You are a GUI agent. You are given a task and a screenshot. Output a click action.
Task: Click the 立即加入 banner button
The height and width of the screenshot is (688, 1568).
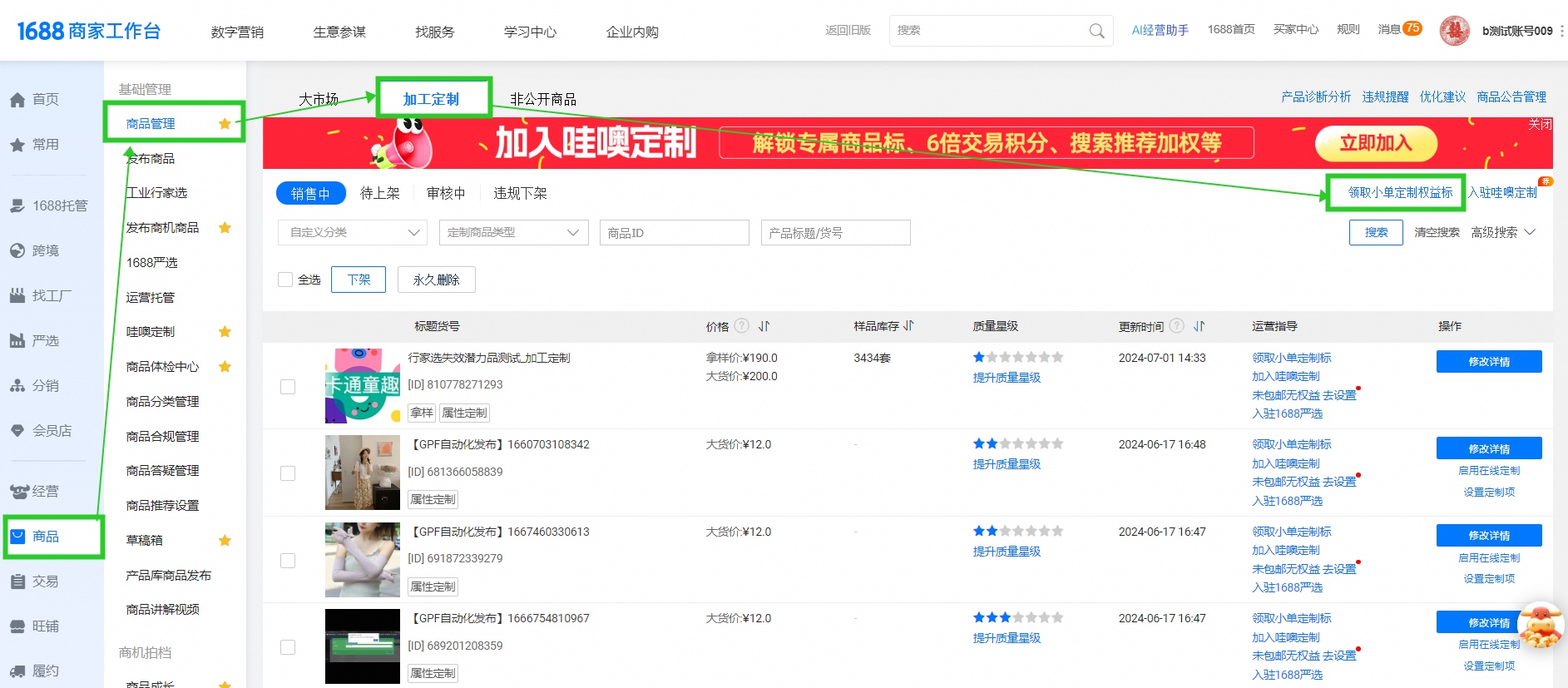[x=1375, y=143]
